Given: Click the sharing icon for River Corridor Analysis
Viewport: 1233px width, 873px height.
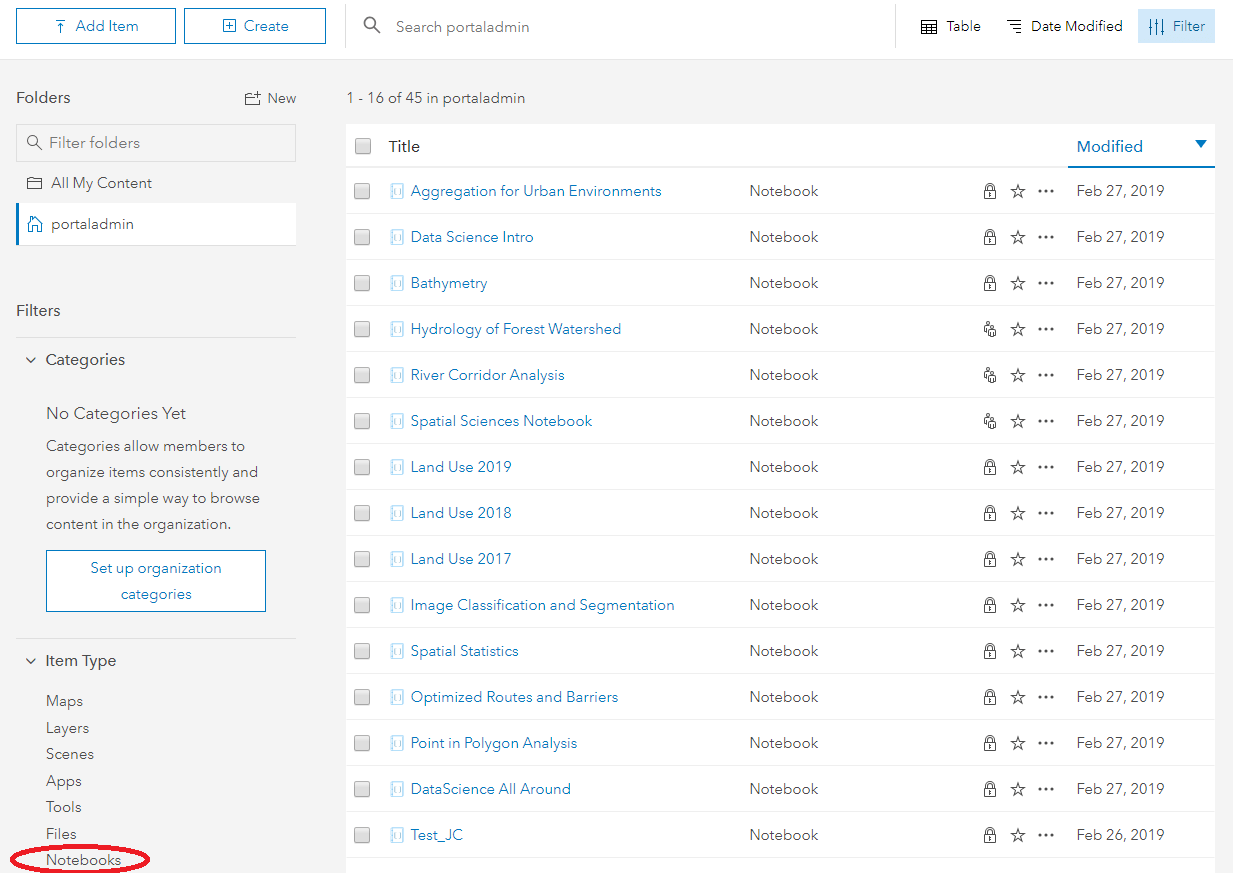Looking at the screenshot, I should (990, 375).
